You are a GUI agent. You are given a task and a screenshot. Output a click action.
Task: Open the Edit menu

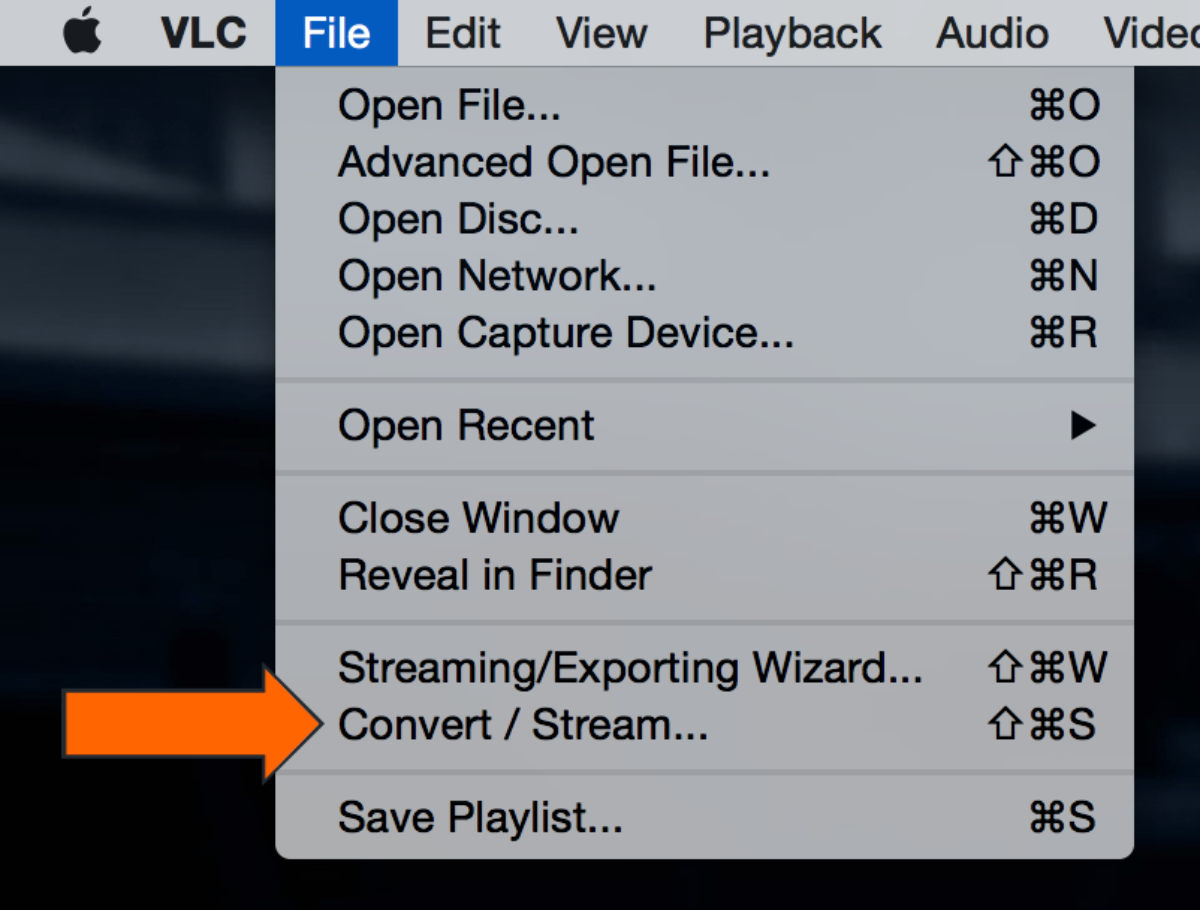(x=461, y=33)
